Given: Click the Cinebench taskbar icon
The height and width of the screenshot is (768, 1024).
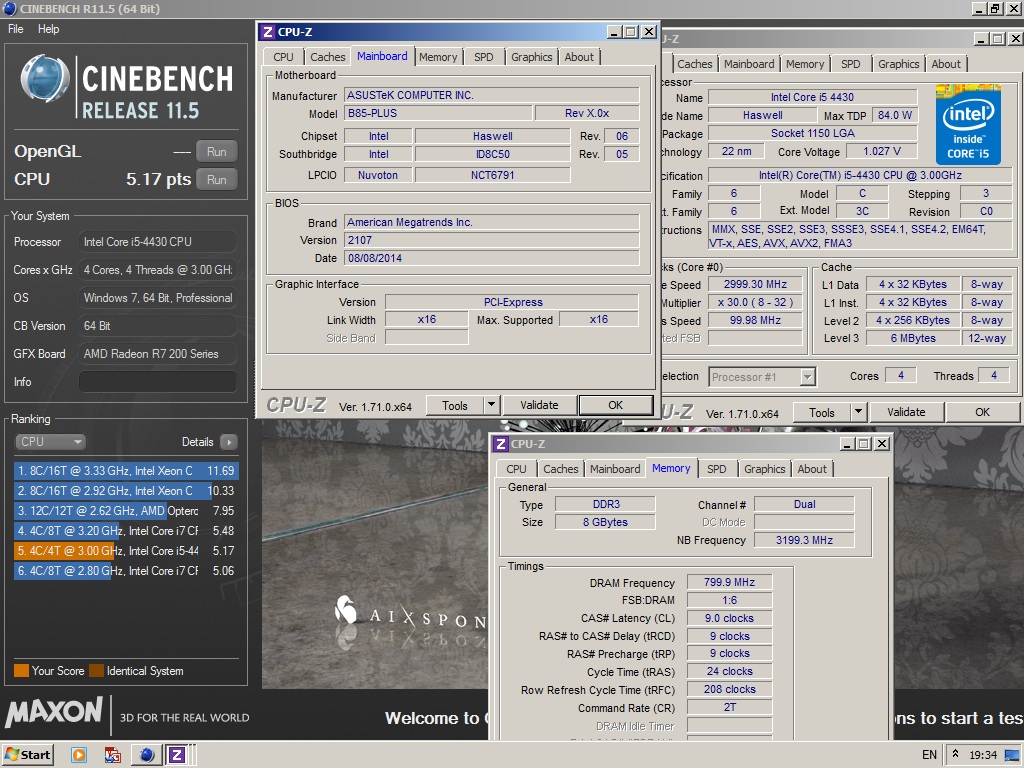Looking at the screenshot, I should coord(147,755).
